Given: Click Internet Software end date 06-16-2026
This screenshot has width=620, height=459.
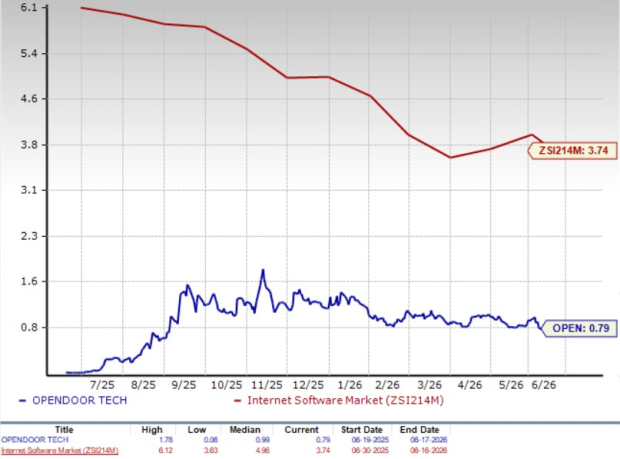Looking at the screenshot, I should pos(429,450).
